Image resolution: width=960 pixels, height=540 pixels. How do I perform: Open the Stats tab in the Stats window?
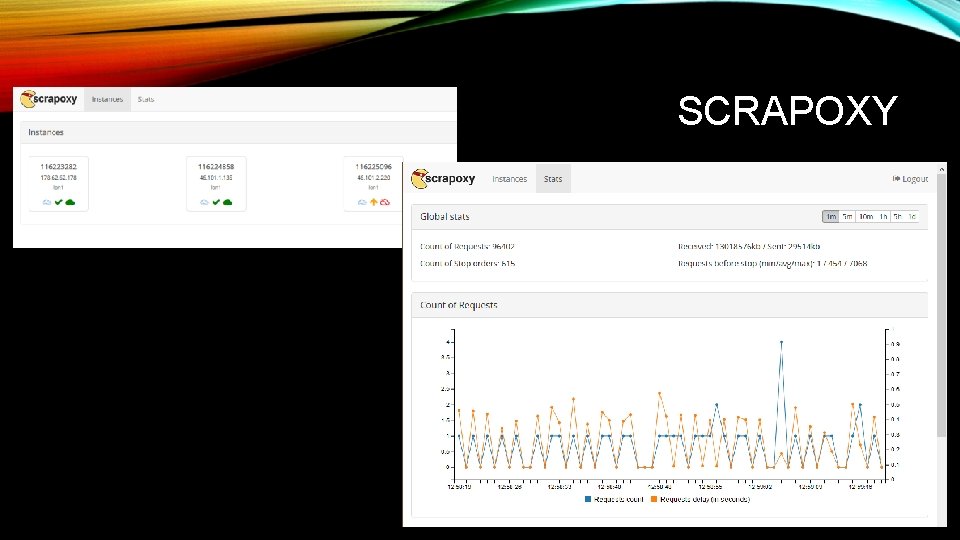pyautogui.click(x=553, y=179)
